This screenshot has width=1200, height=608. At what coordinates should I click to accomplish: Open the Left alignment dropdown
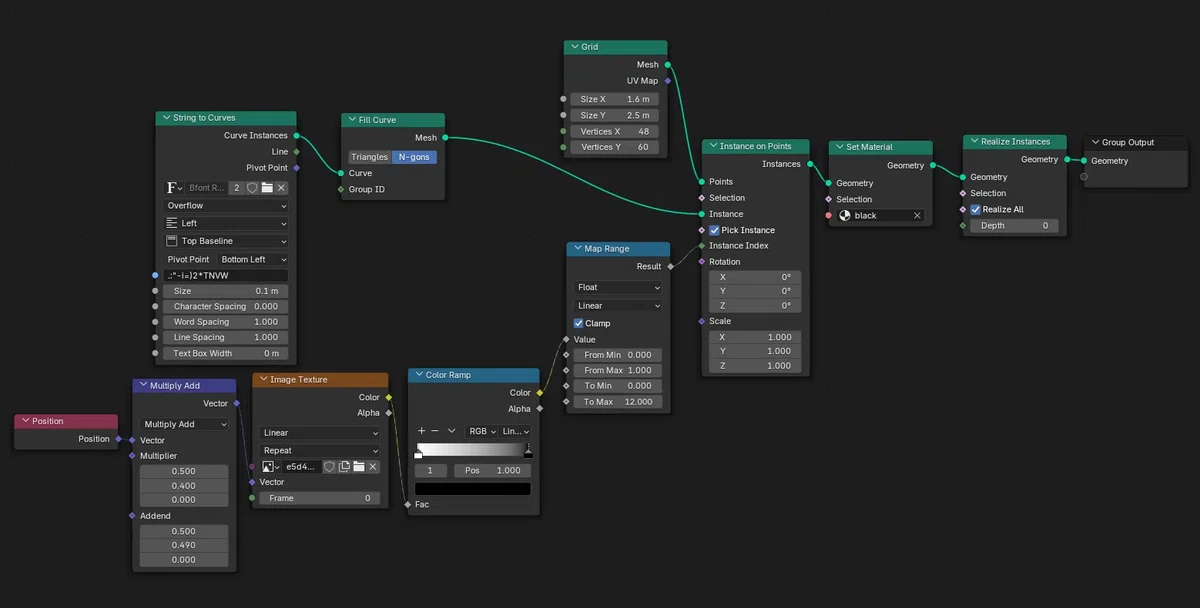(226, 224)
